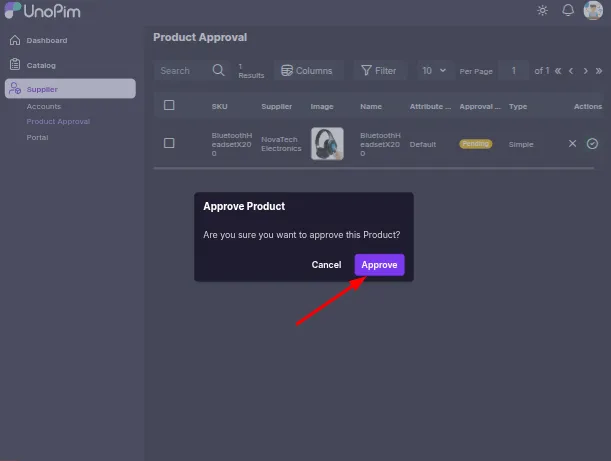611x461 pixels.
Task: Open the Portal submenu item
Action: click(37, 137)
